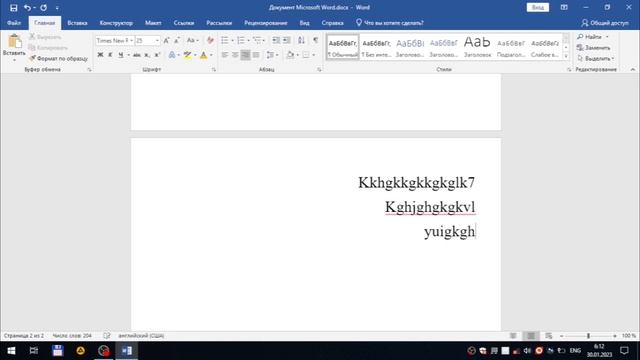The height and width of the screenshot is (360, 640).
Task: Increase the font size
Action: pyautogui.click(x=166, y=40)
